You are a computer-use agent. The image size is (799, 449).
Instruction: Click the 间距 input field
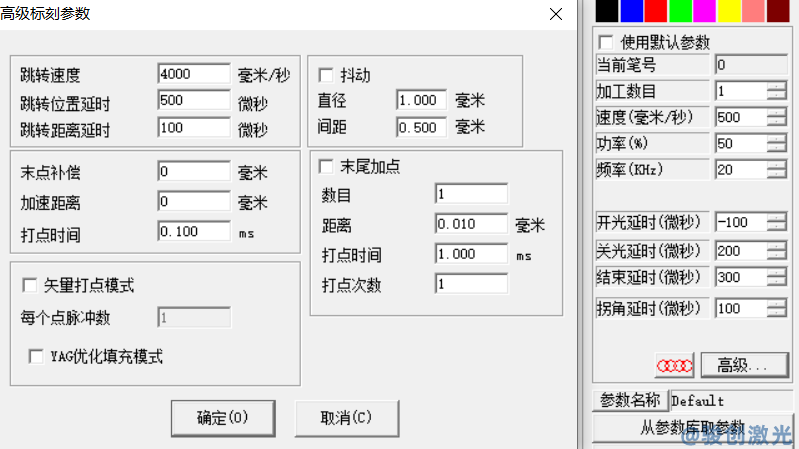point(421,127)
